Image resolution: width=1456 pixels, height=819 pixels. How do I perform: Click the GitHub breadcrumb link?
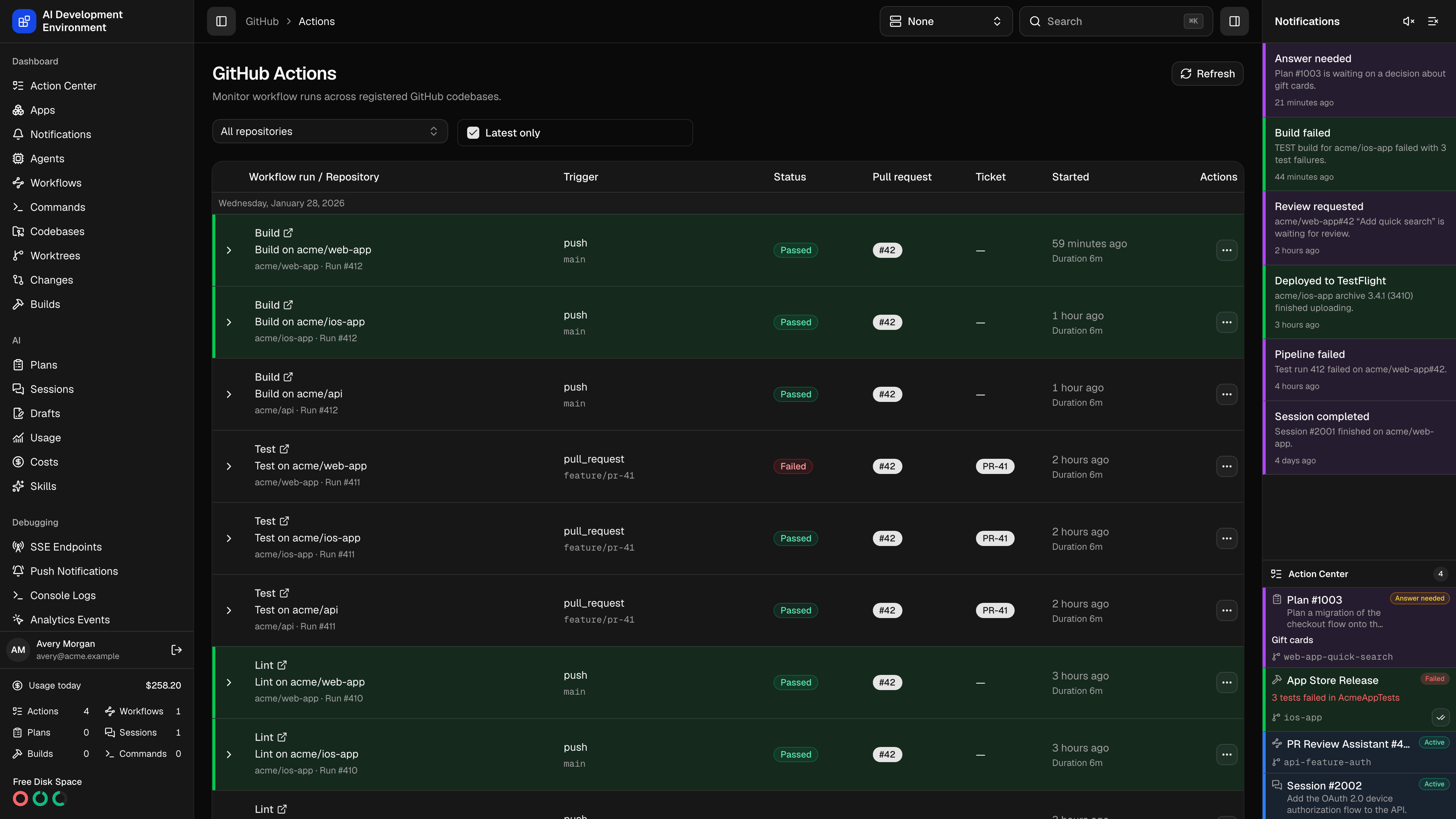tap(262, 22)
